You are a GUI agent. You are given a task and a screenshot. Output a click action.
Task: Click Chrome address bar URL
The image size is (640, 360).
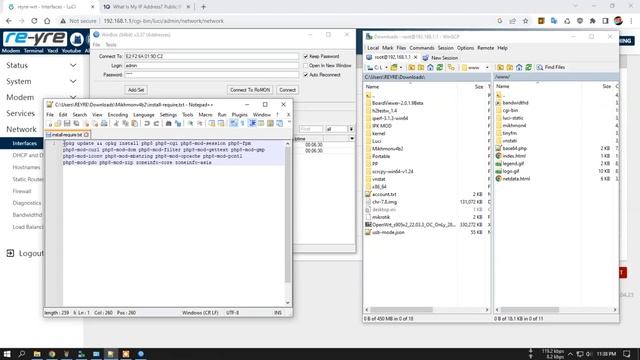(163, 21)
